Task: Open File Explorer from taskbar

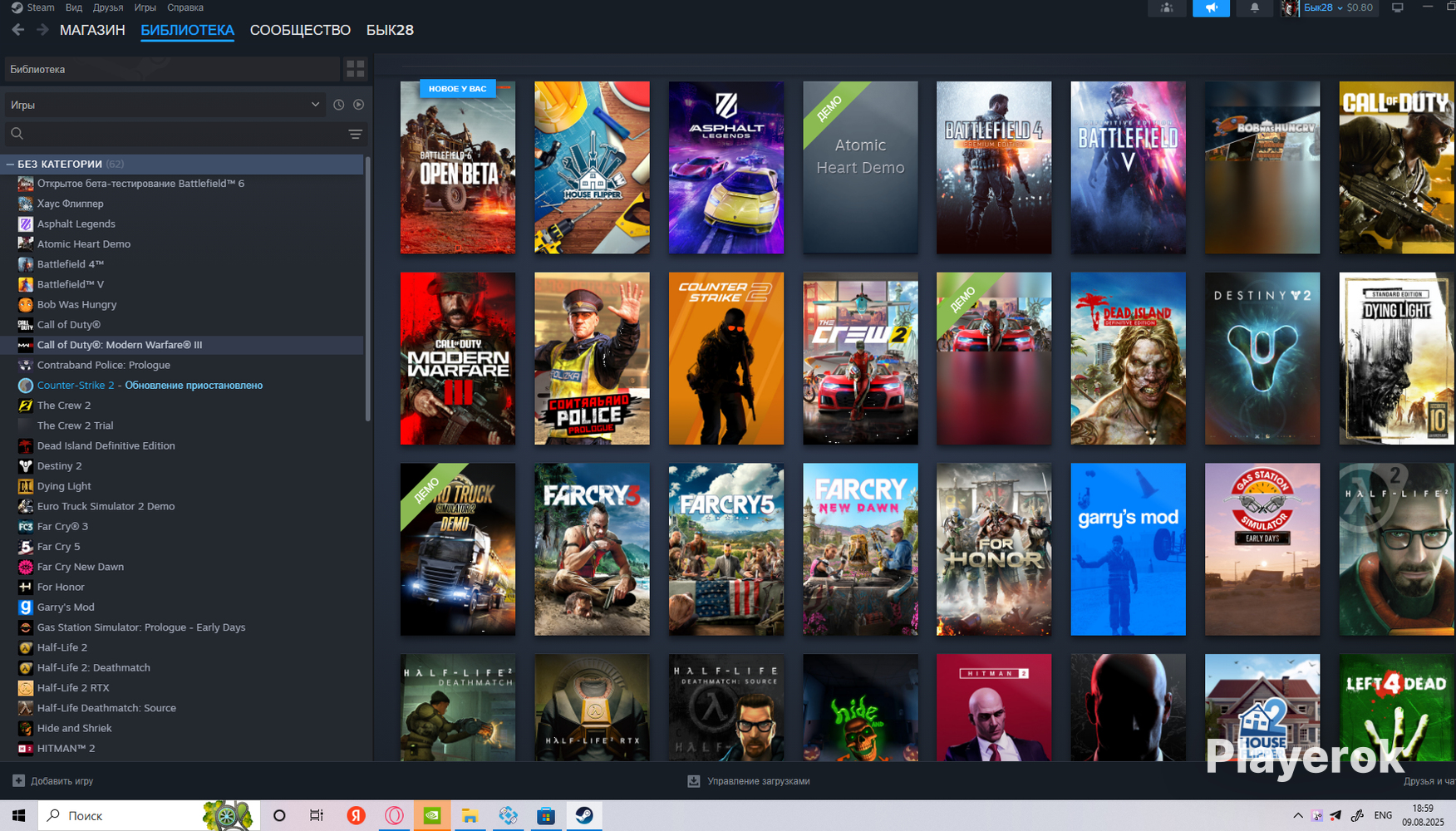Action: coord(470,816)
